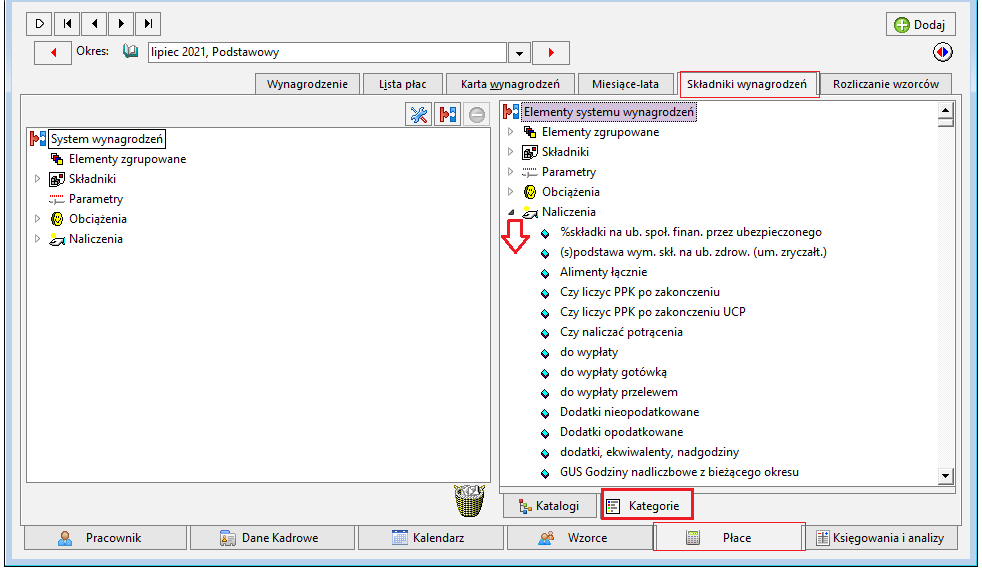Open the book icon beside Okres
This screenshot has height=571, width=982.
point(130,51)
